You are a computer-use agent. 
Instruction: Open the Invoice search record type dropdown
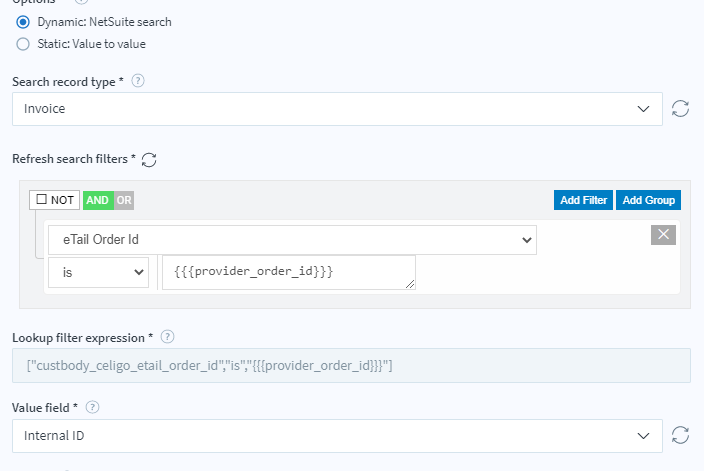point(337,109)
